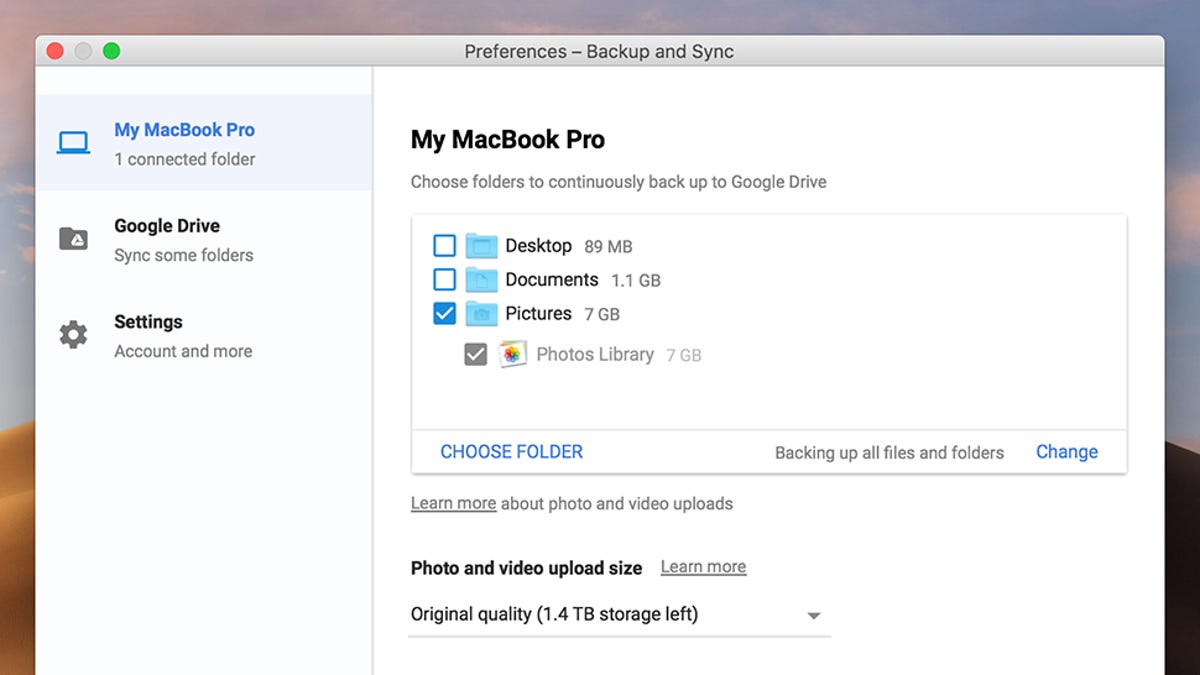Enable the Documents folder checkbox
Image resolution: width=1200 pixels, height=675 pixels.
(444, 279)
